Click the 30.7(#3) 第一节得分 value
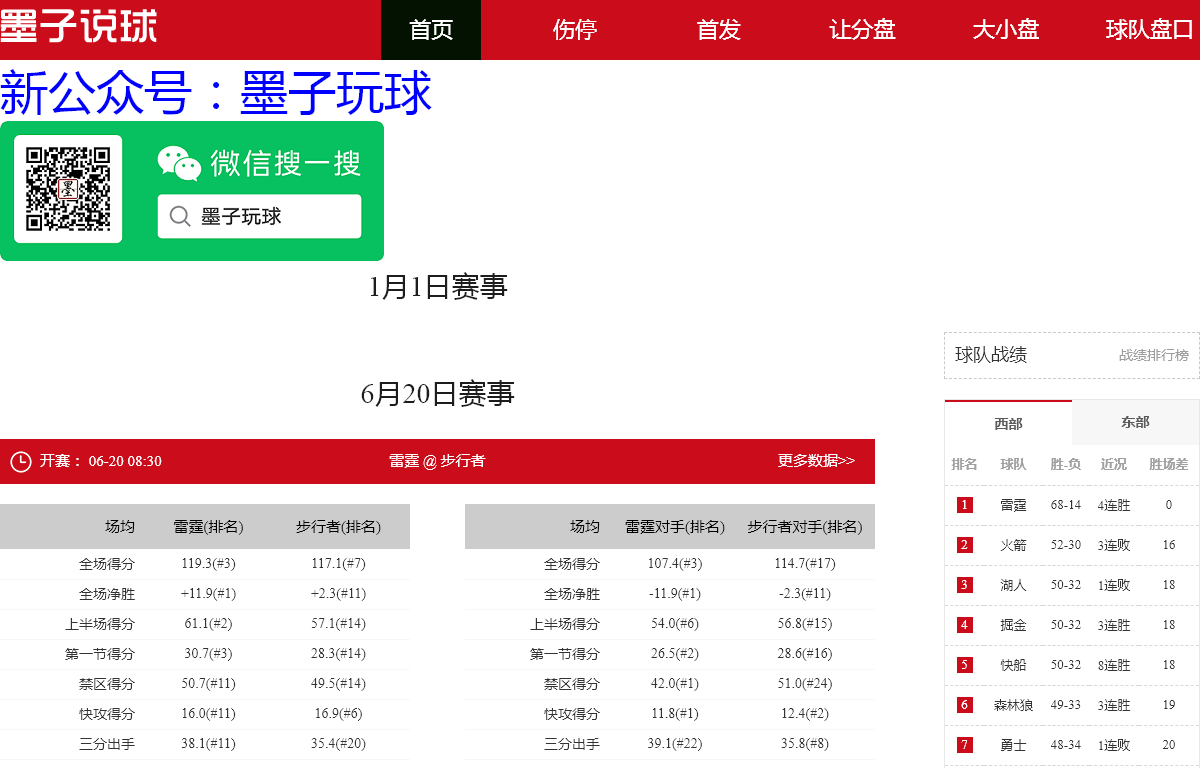Viewport: 1200px width, 768px height. click(208, 654)
